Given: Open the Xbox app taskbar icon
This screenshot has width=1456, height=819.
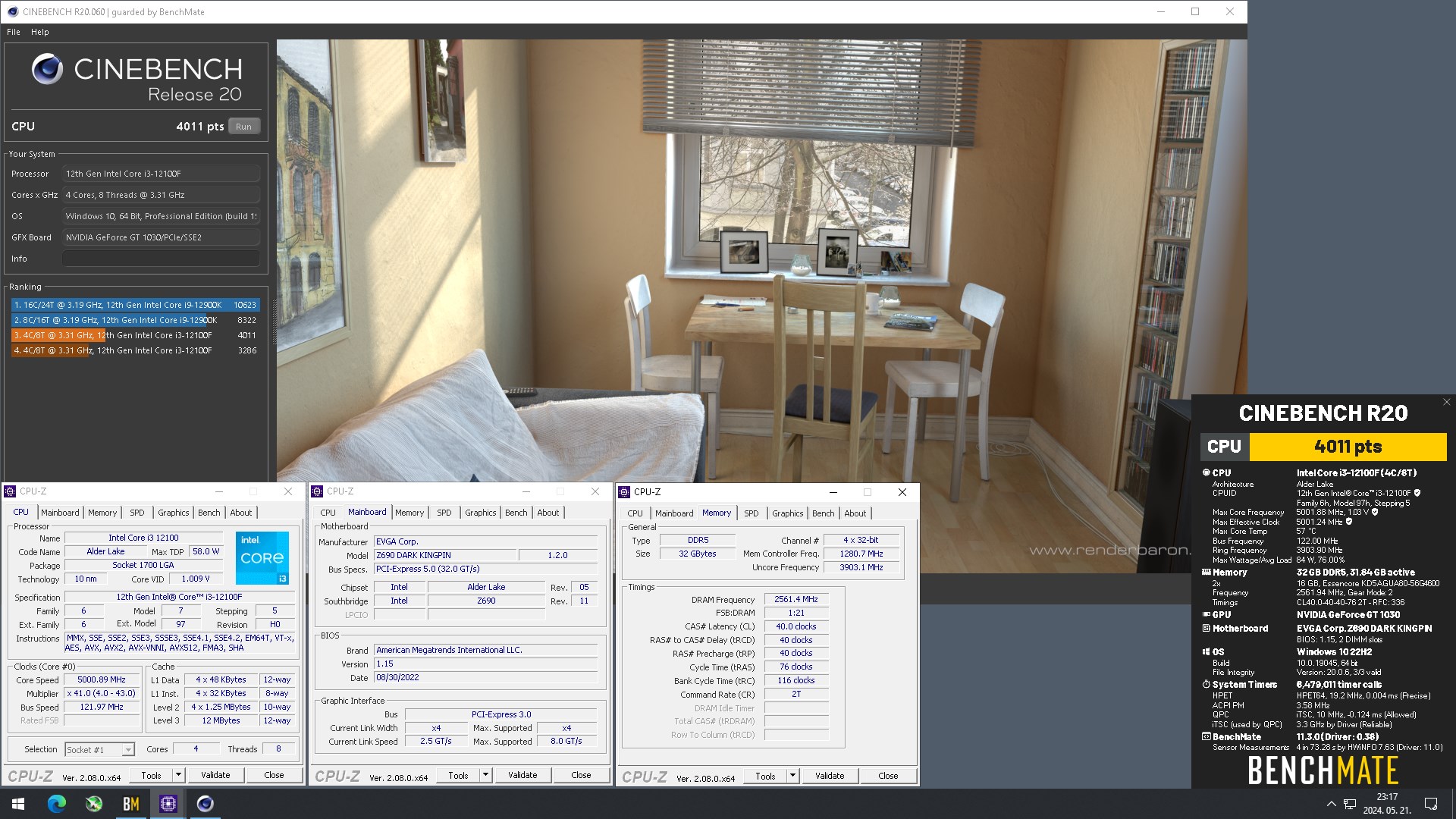Looking at the screenshot, I should 94,804.
